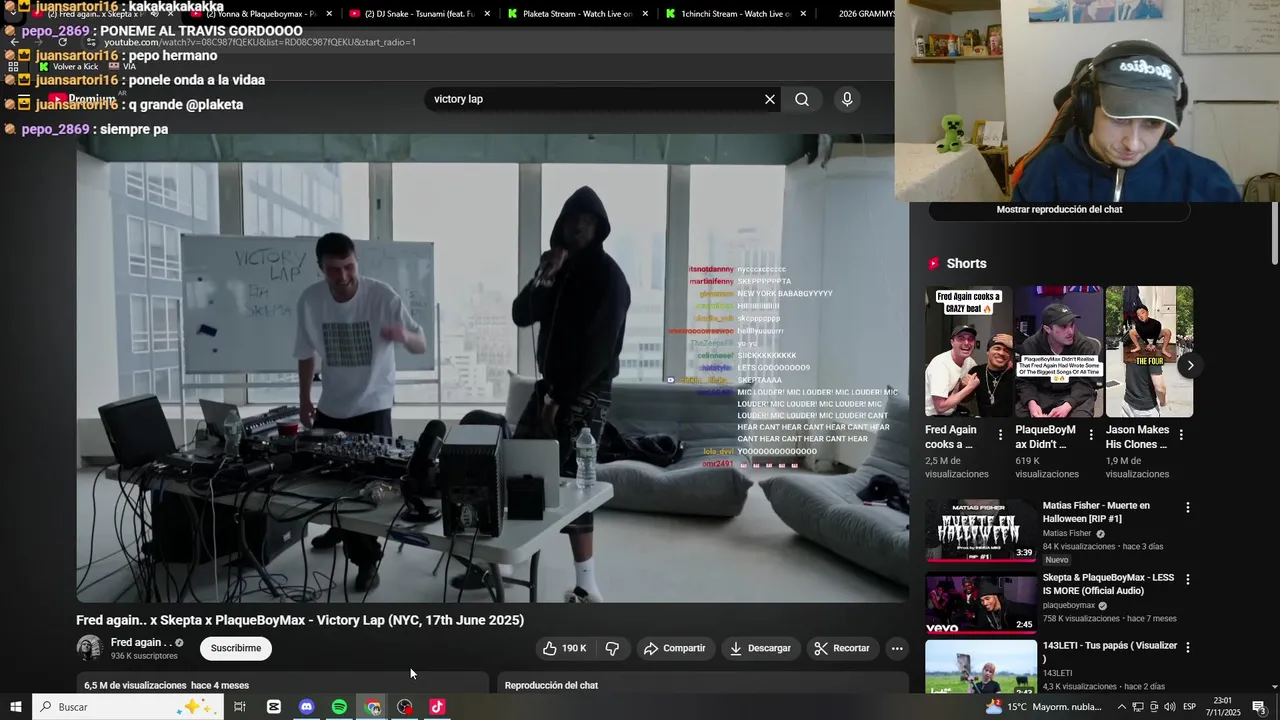Open Chrome from the taskbar

(373, 707)
